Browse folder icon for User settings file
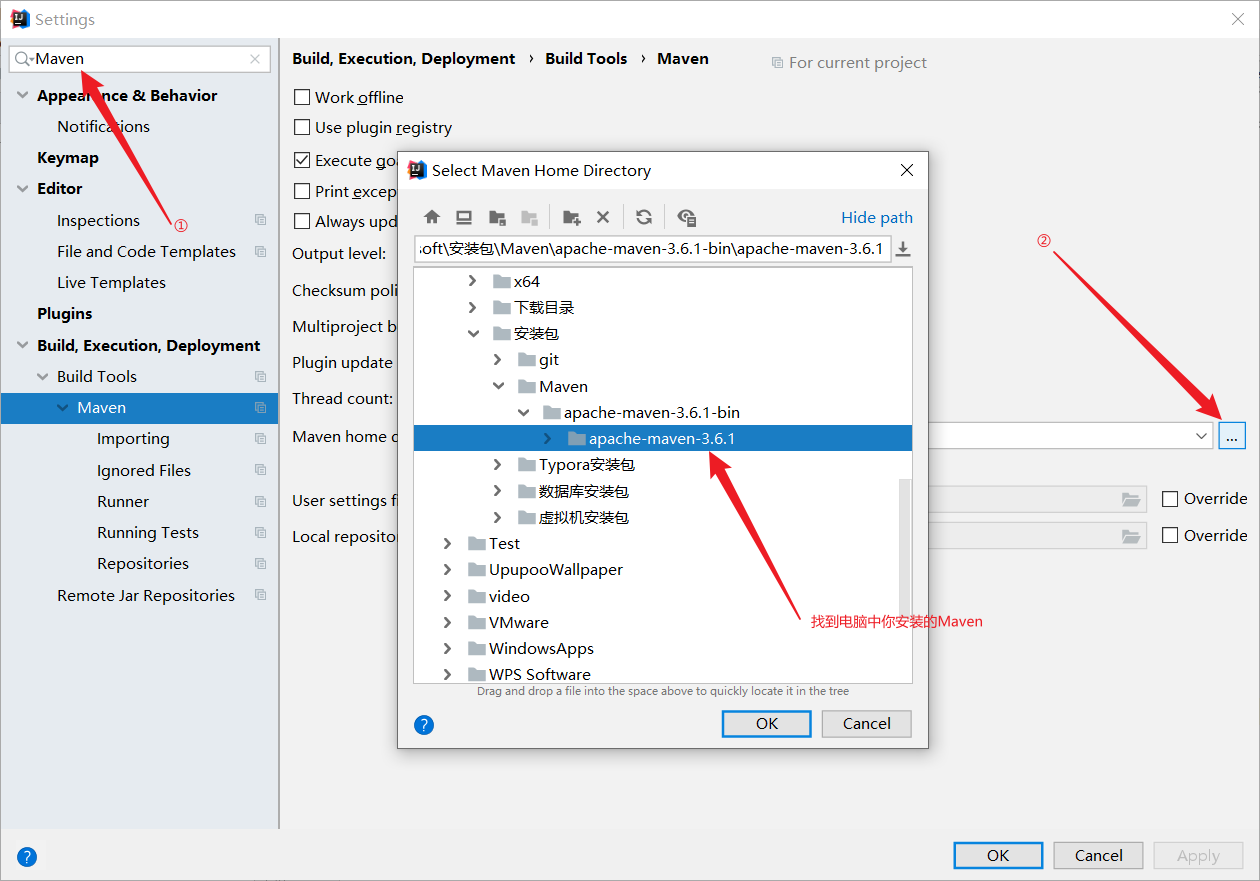 coord(1131,499)
